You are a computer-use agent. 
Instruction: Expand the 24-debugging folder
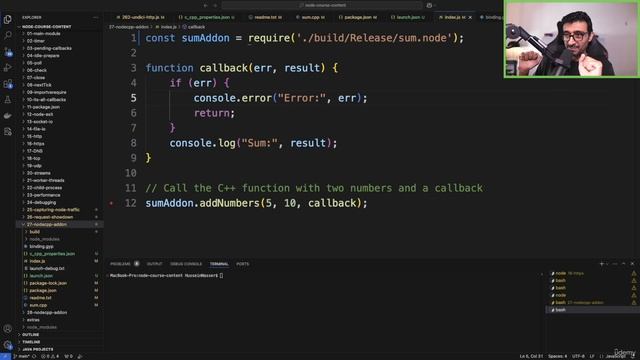coord(41,202)
